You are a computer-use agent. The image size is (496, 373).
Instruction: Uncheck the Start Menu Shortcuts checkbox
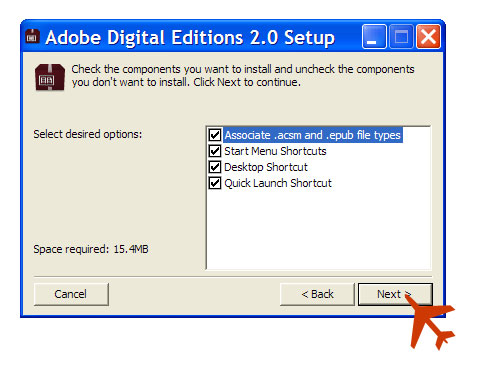pyautogui.click(x=215, y=151)
